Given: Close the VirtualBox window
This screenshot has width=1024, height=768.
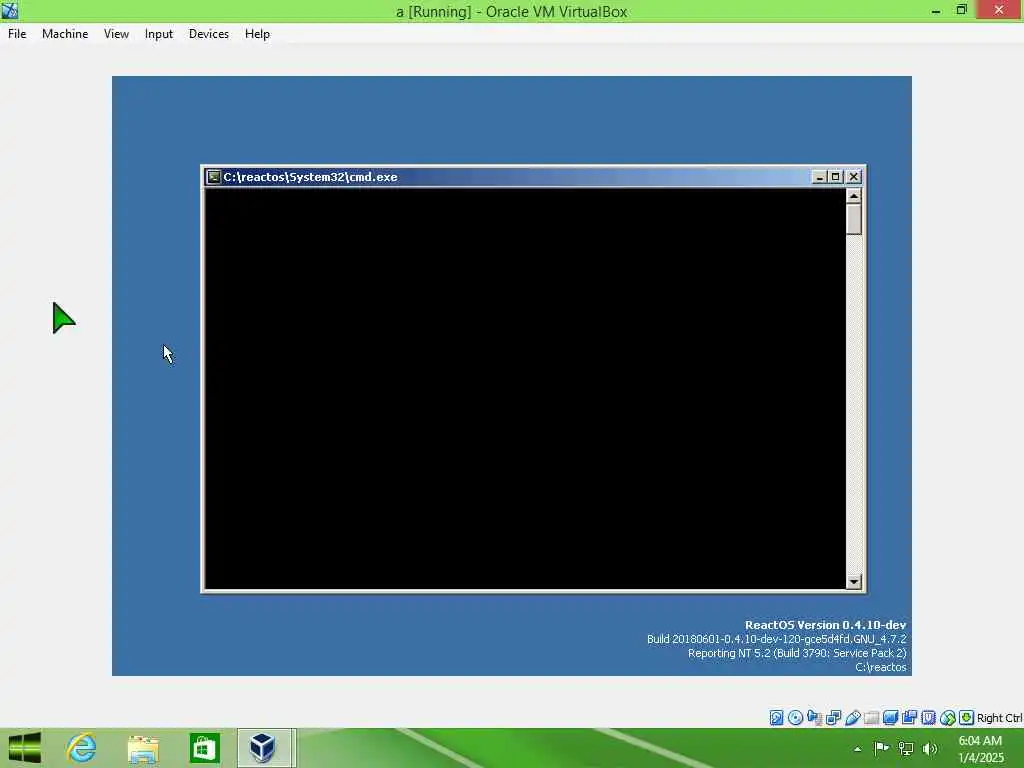Looking at the screenshot, I should (x=999, y=10).
